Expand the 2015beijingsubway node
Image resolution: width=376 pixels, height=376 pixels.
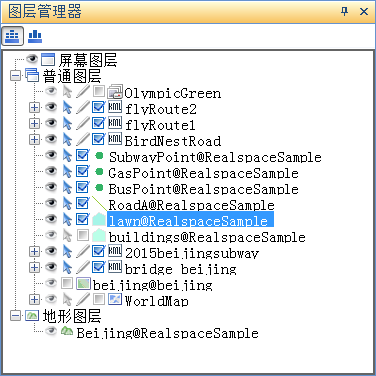coord(34,251)
